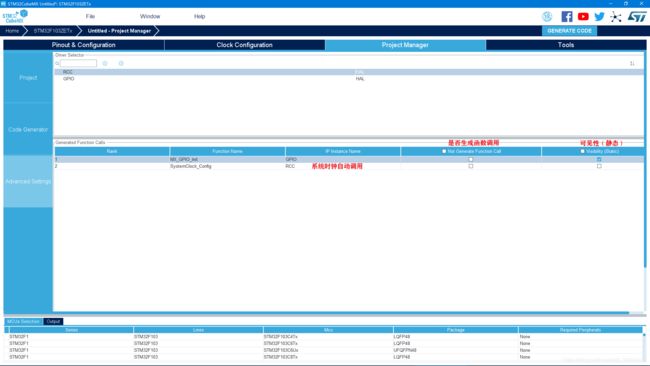Switch to Pinout & Configuration tab
Viewport: 650px width, 366px height.
(84, 45)
